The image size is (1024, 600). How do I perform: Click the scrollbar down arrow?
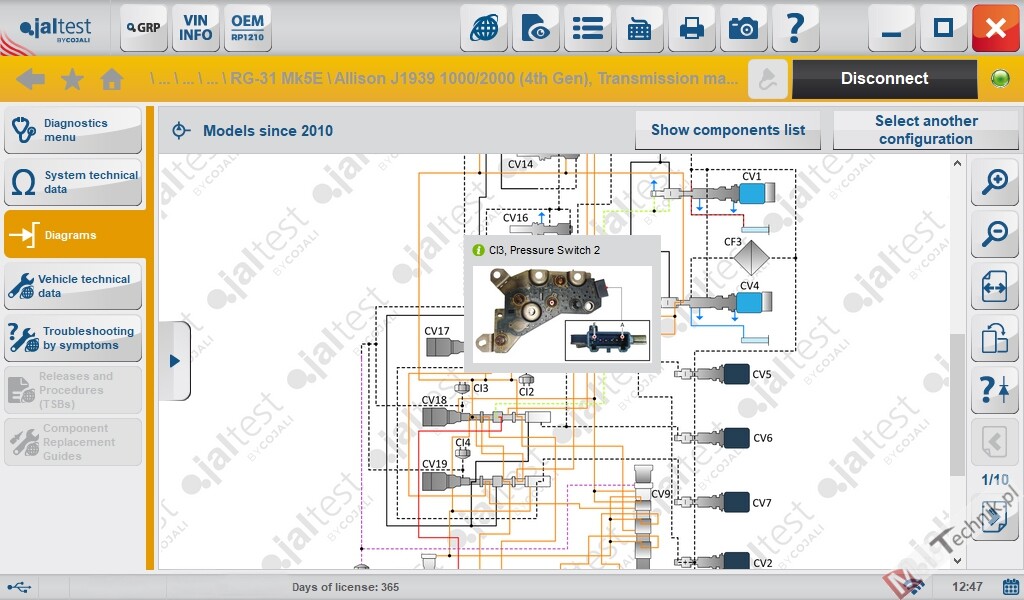tap(957, 560)
